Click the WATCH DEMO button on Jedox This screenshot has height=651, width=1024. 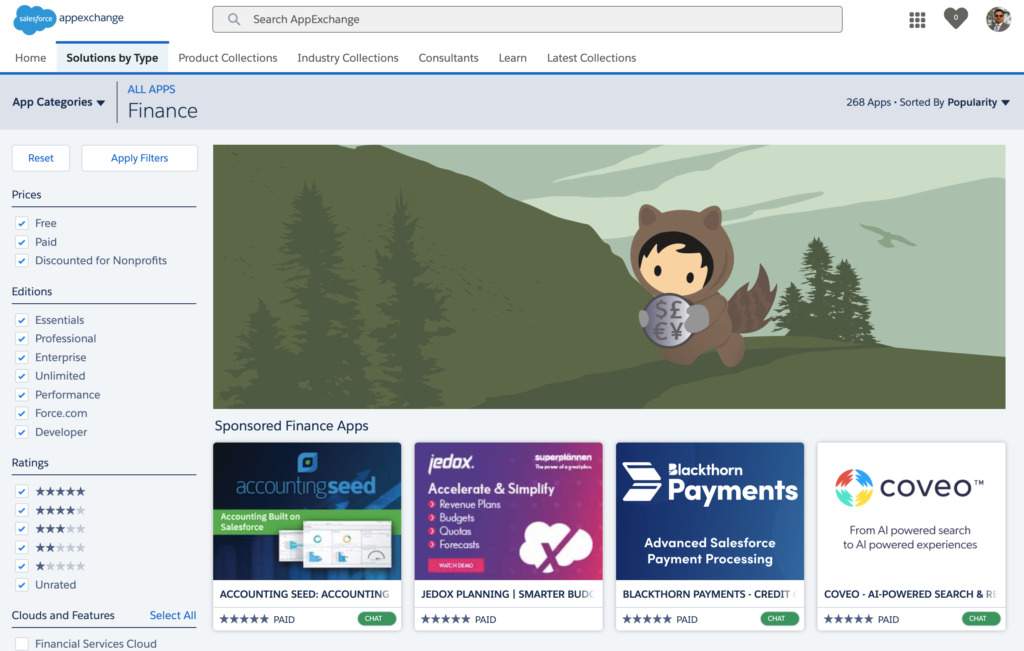click(x=456, y=565)
